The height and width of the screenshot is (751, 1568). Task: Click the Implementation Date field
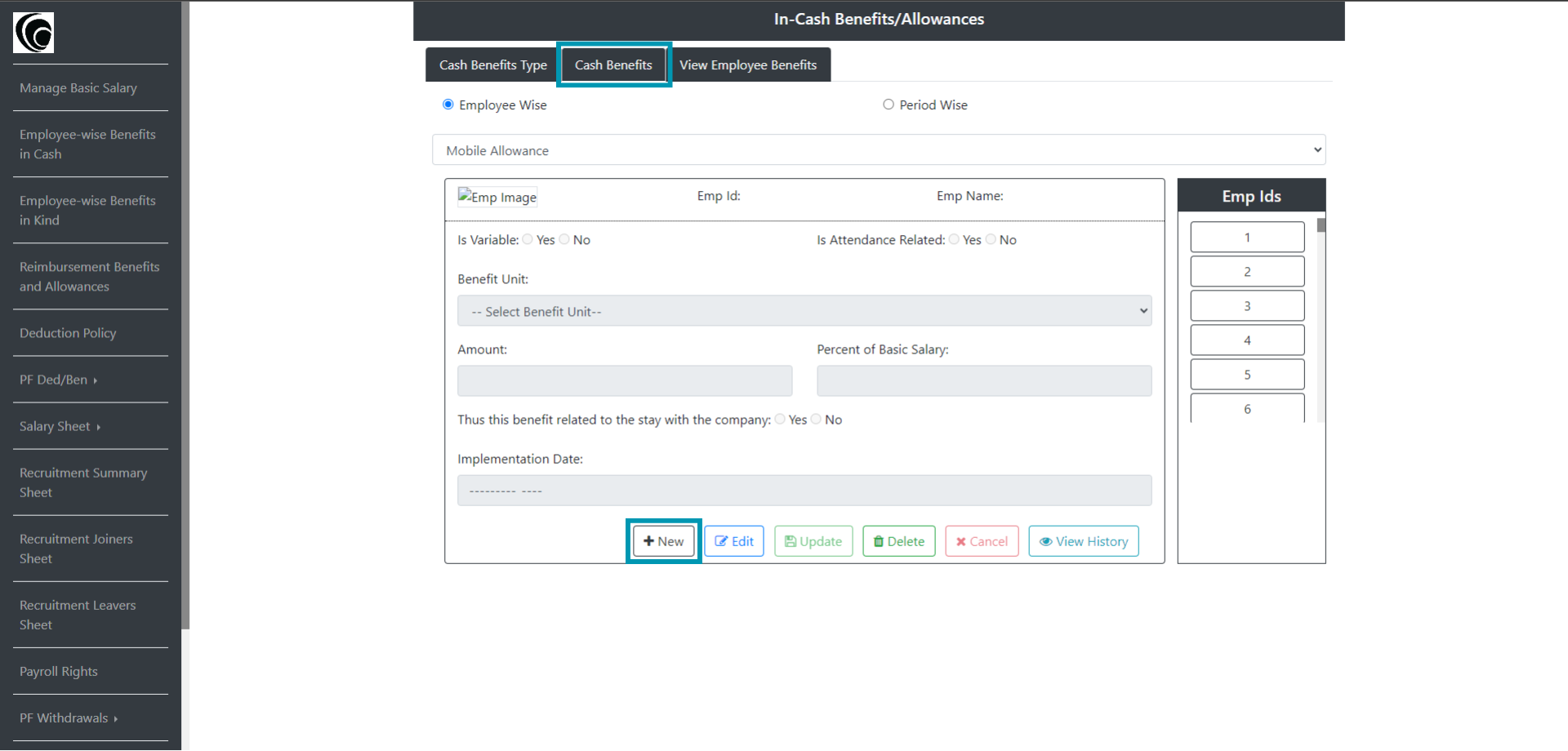point(804,491)
